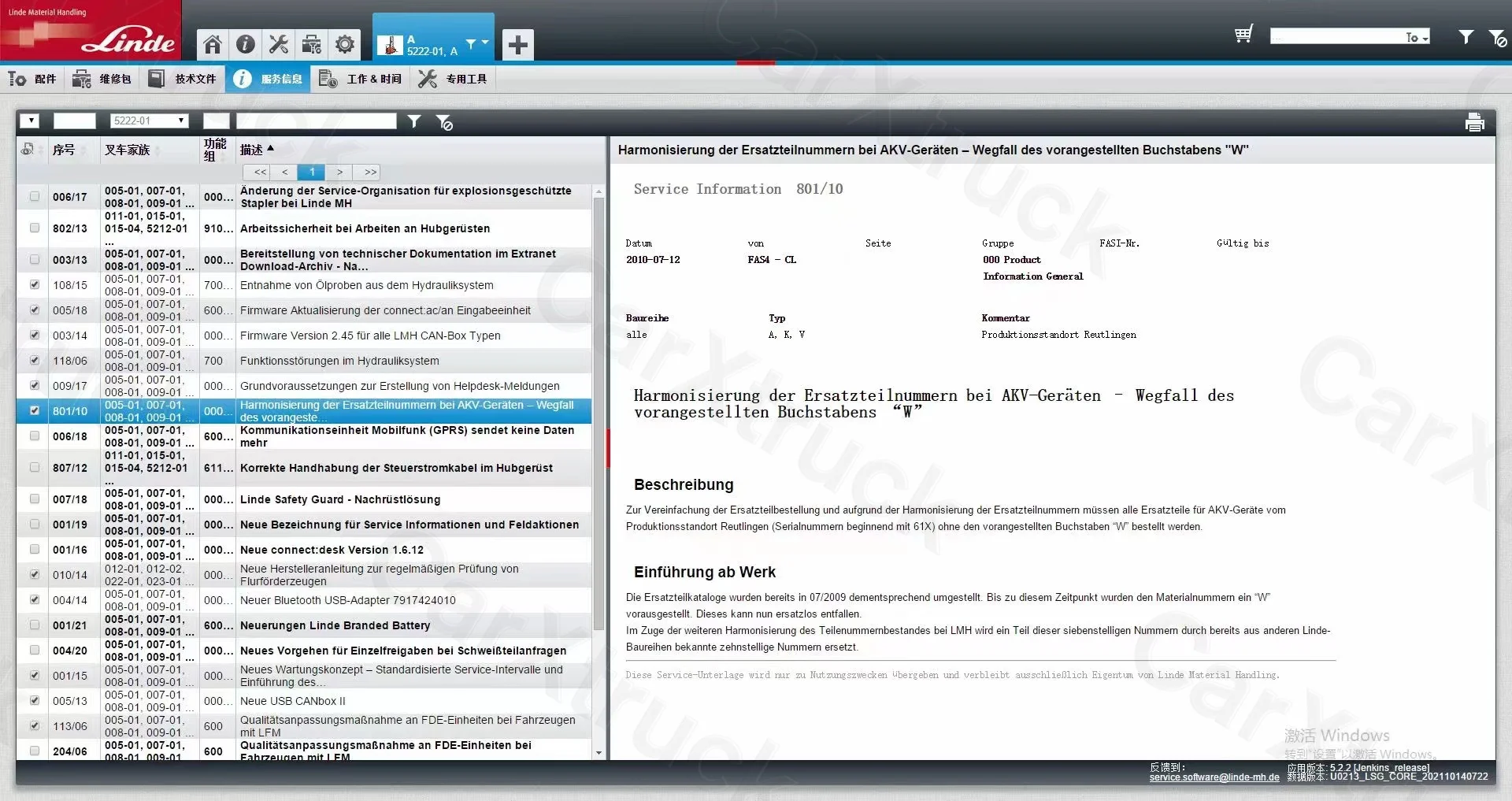The height and width of the screenshot is (801, 1512).
Task: Open the 工作 & 时间 tab
Action: pyautogui.click(x=361, y=79)
